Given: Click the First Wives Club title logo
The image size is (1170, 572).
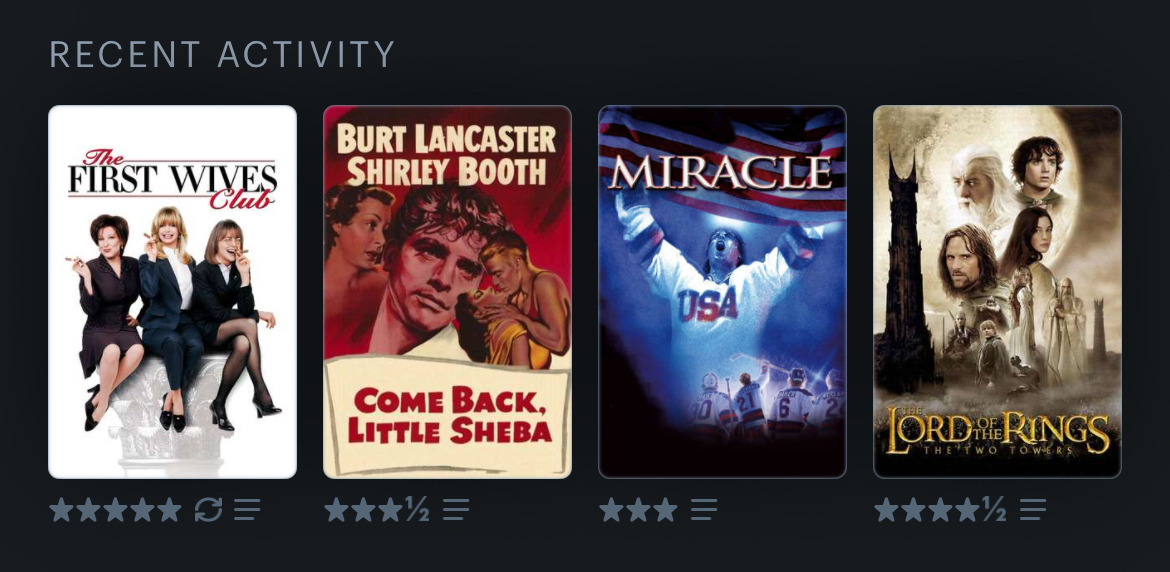Looking at the screenshot, I should [172, 179].
